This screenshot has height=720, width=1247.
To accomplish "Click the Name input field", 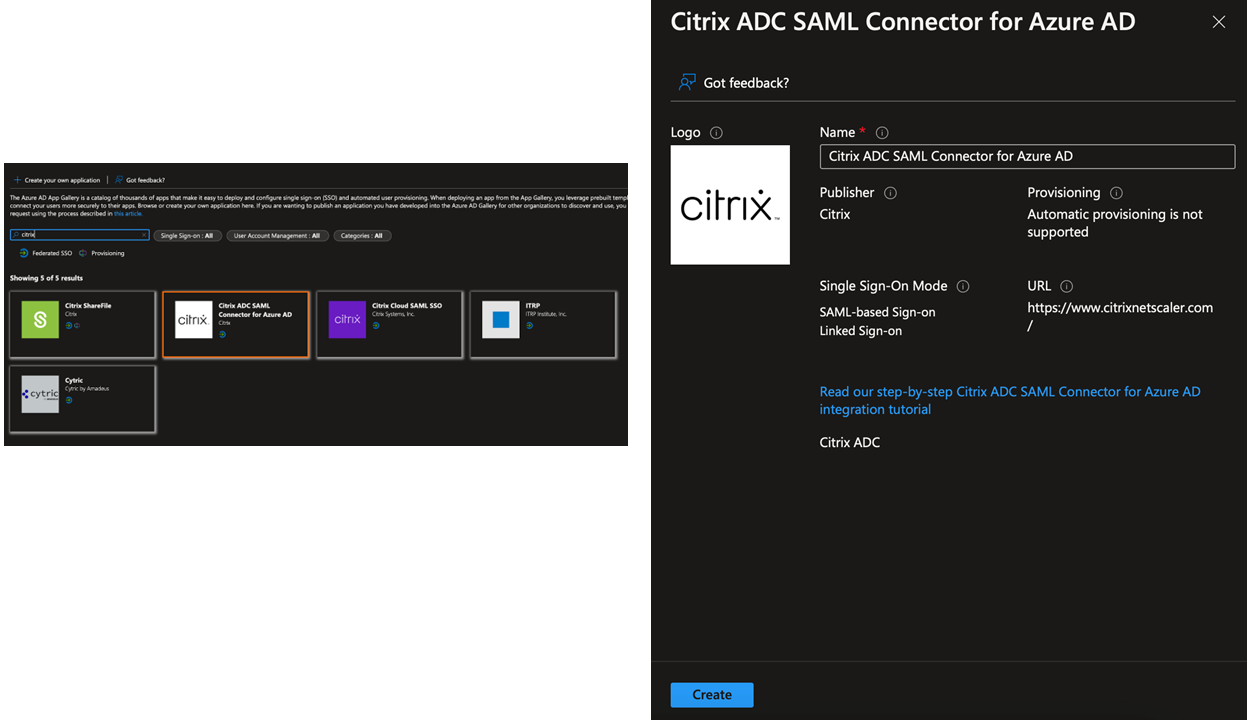I will pyautogui.click(x=1027, y=156).
